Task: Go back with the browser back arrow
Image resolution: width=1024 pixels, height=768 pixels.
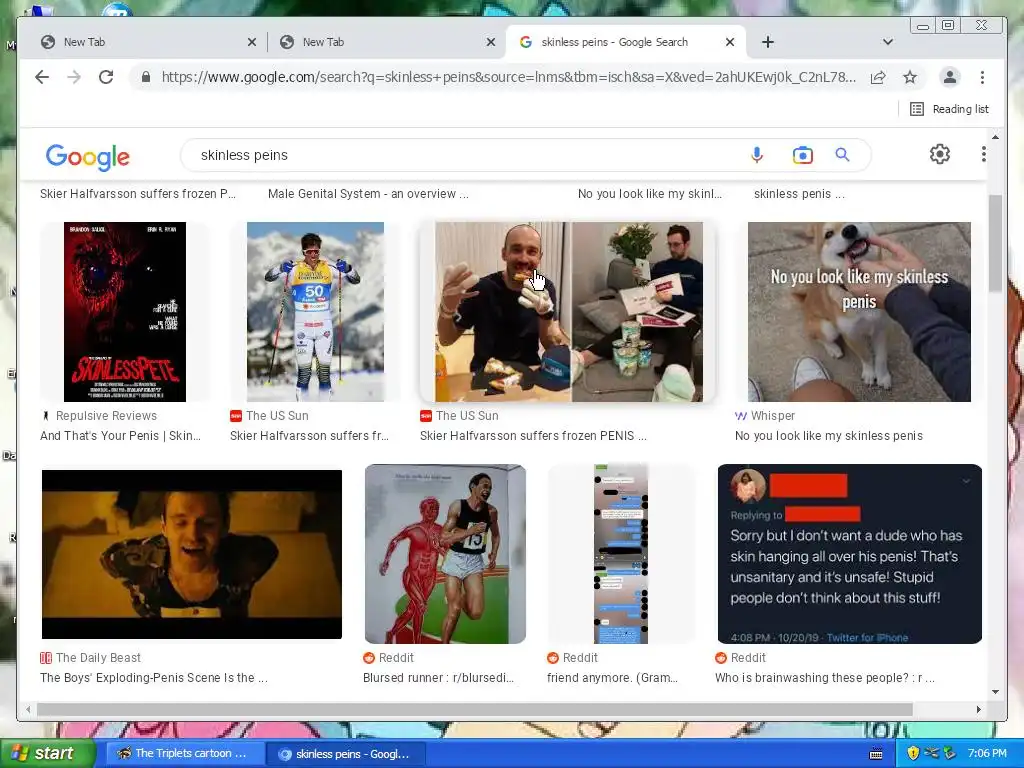Action: pyautogui.click(x=42, y=77)
